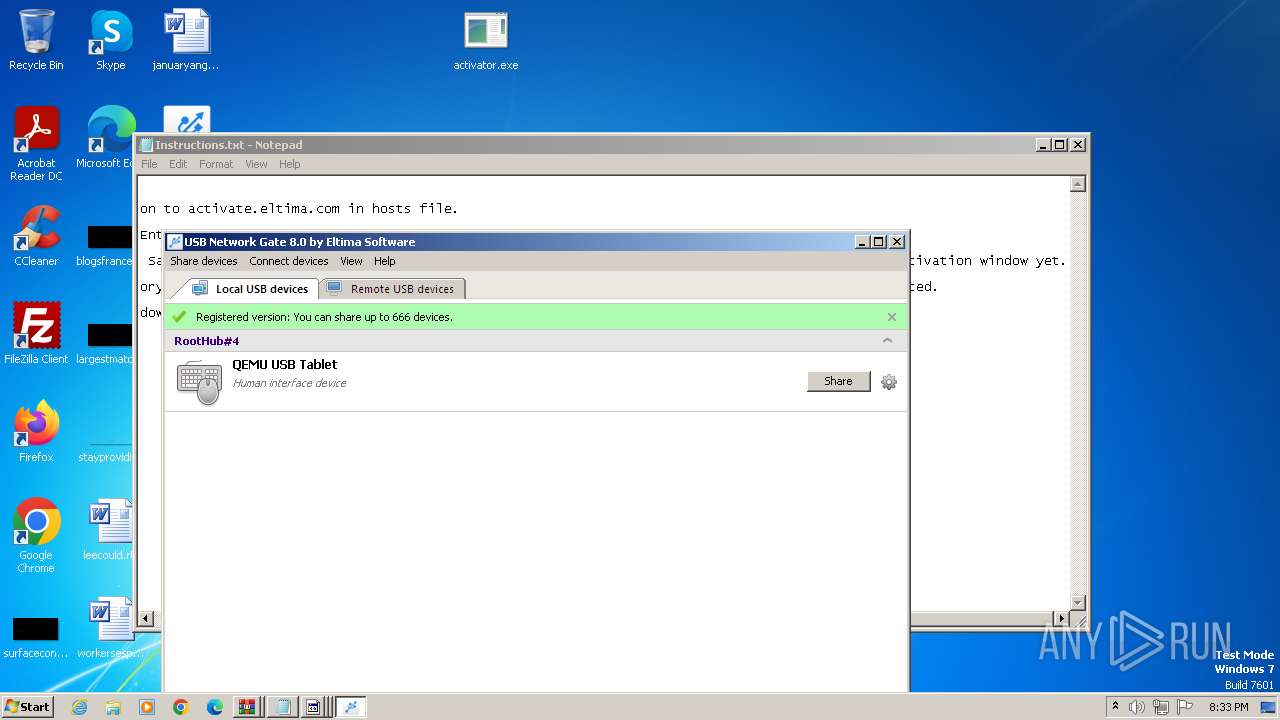Open settings gear for QEMU USB Tablet

(888, 382)
